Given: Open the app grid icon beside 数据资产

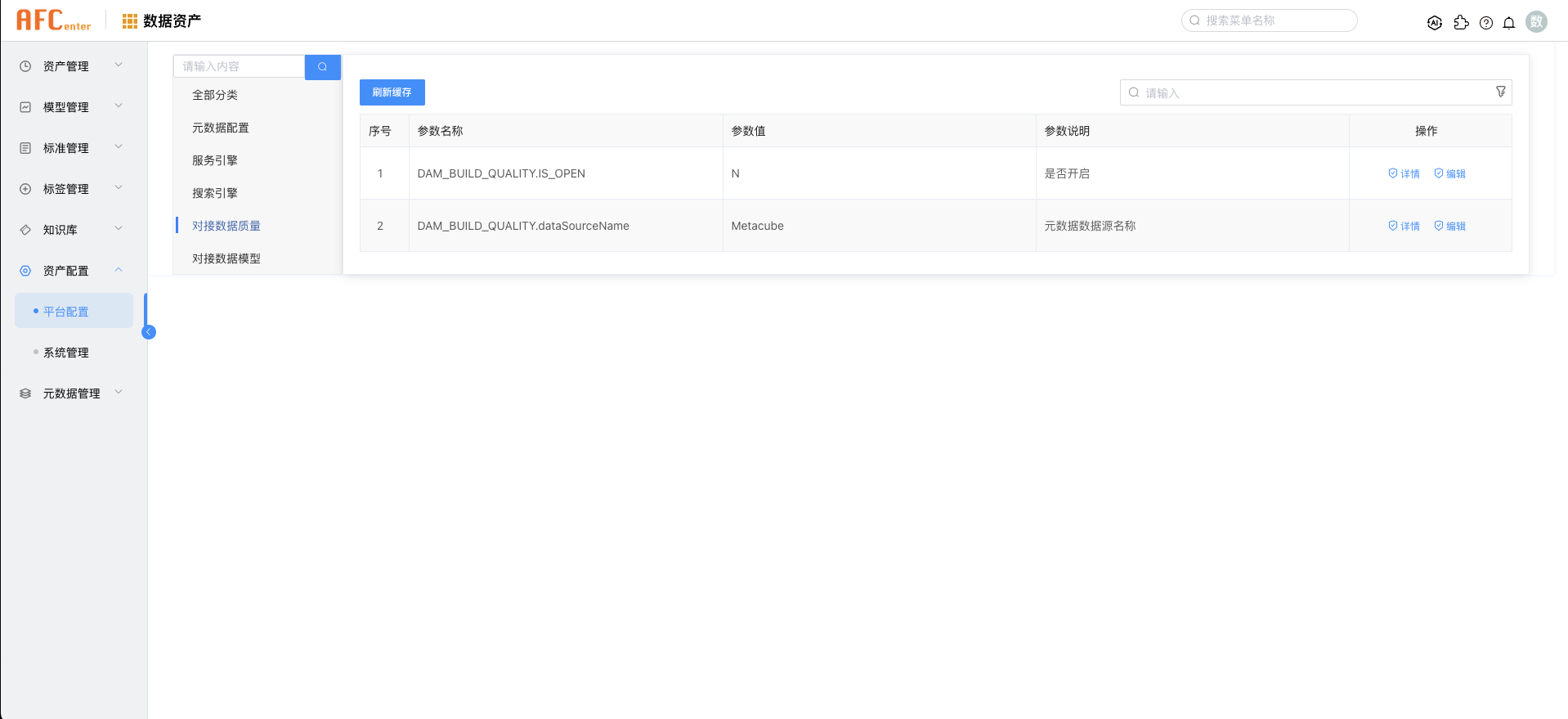Looking at the screenshot, I should 129,21.
